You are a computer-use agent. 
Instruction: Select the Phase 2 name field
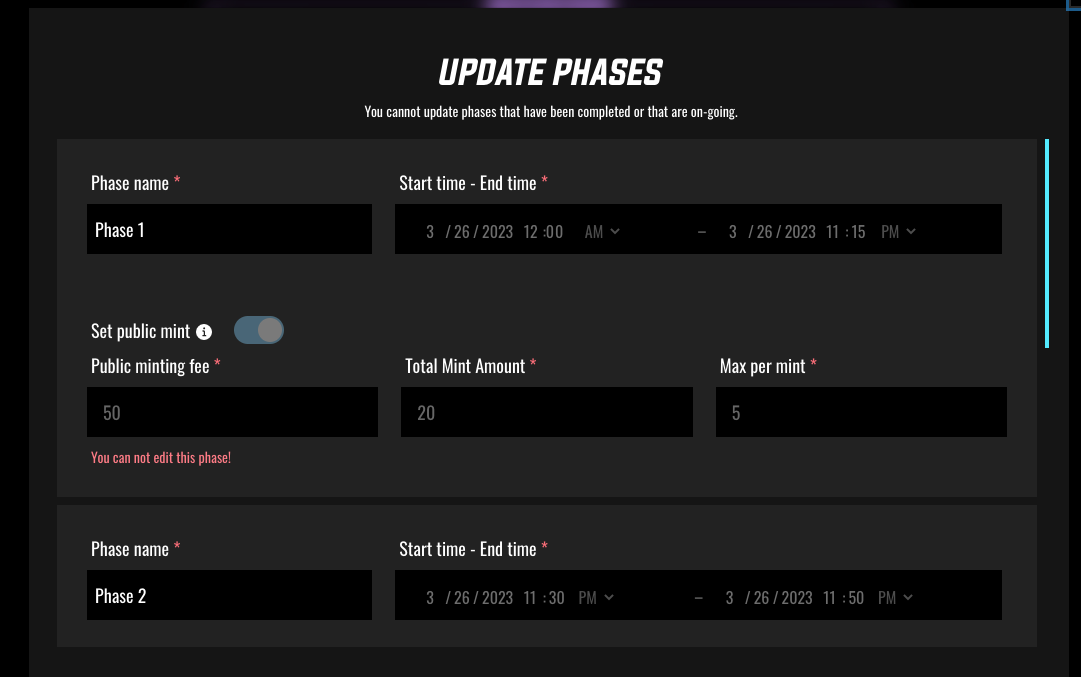point(229,595)
